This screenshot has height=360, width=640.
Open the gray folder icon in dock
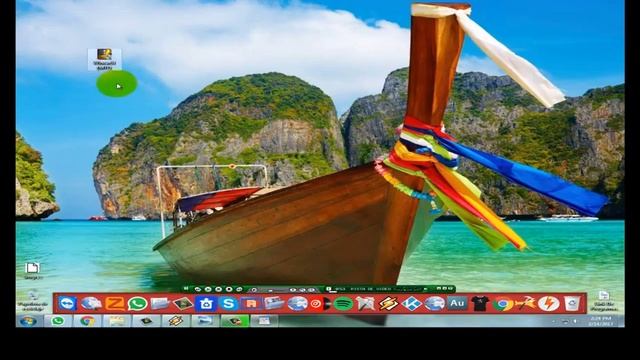[160, 303]
